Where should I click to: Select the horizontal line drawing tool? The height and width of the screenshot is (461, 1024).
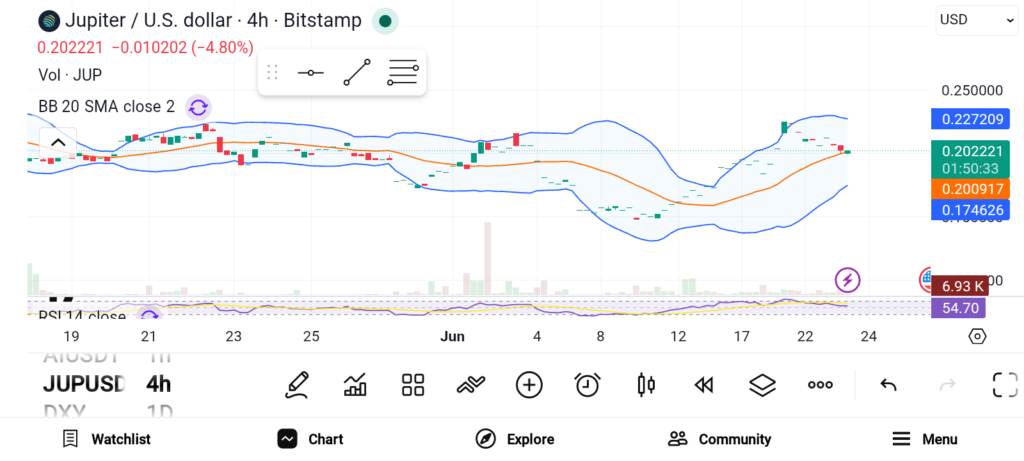click(x=310, y=72)
